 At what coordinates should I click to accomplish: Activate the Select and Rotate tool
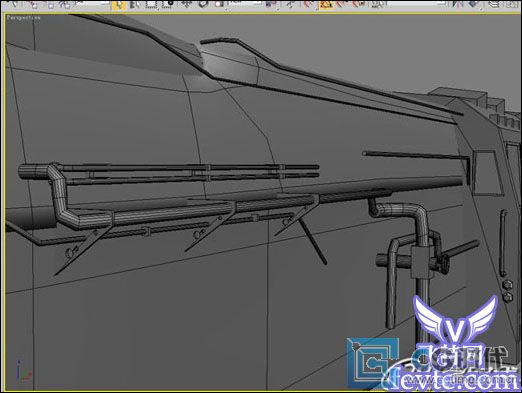tap(203, 5)
